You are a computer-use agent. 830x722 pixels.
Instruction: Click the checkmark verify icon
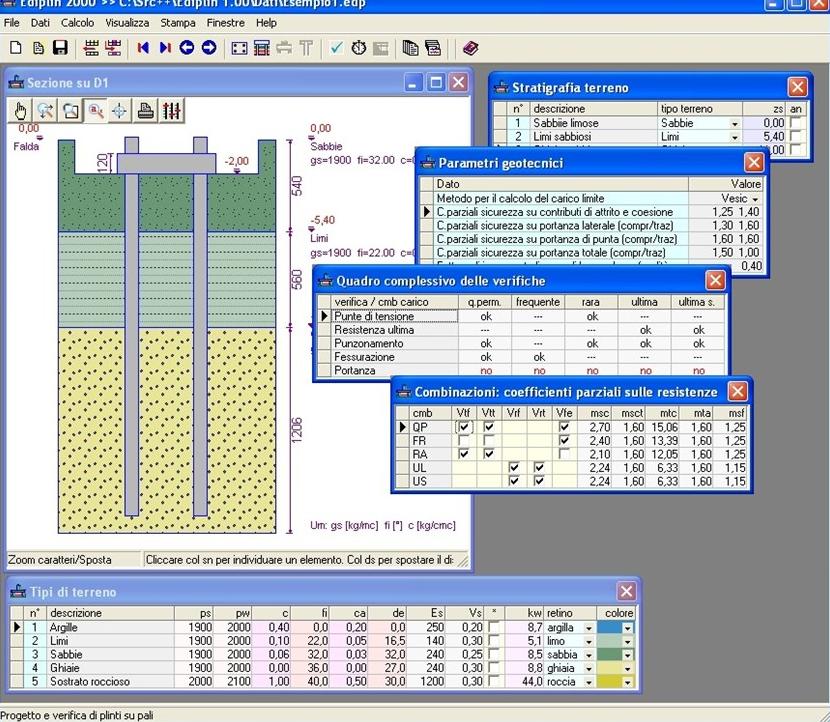click(336, 47)
